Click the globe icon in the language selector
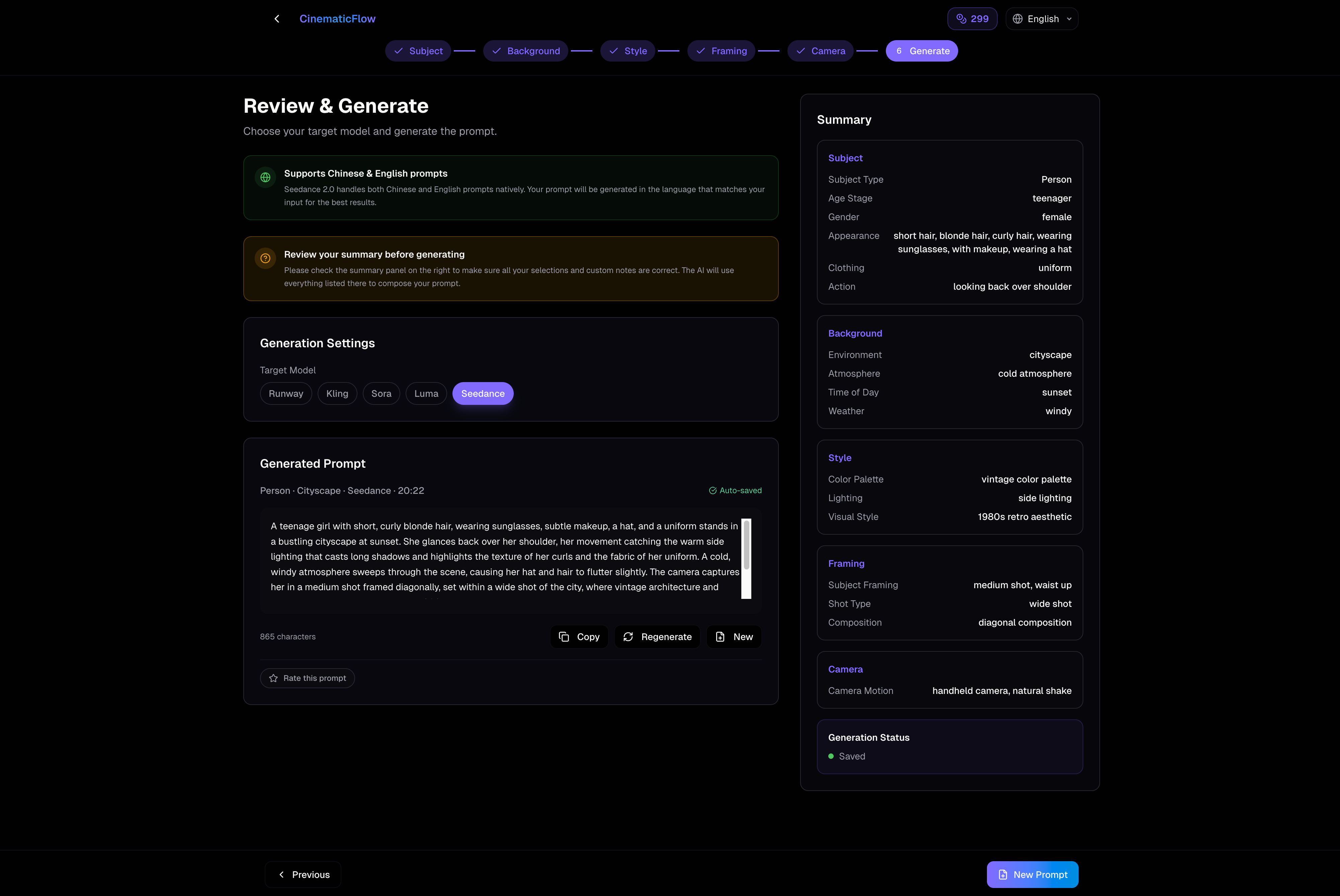Image resolution: width=1340 pixels, height=896 pixels. (x=1018, y=19)
